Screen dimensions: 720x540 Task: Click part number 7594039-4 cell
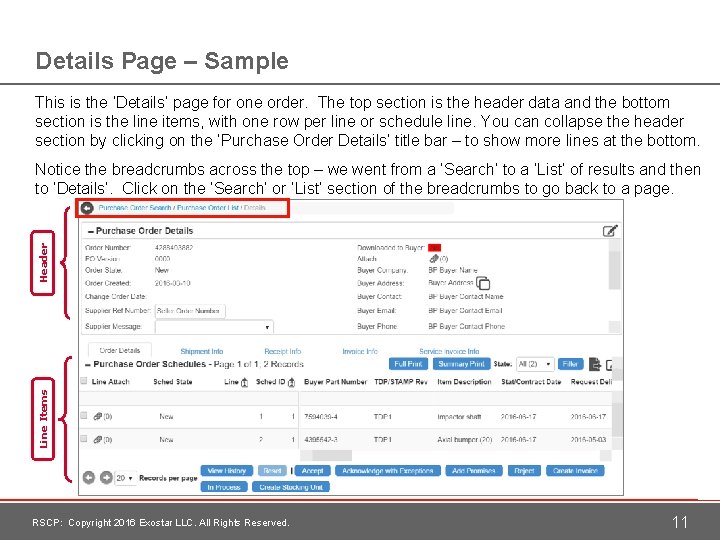click(321, 417)
